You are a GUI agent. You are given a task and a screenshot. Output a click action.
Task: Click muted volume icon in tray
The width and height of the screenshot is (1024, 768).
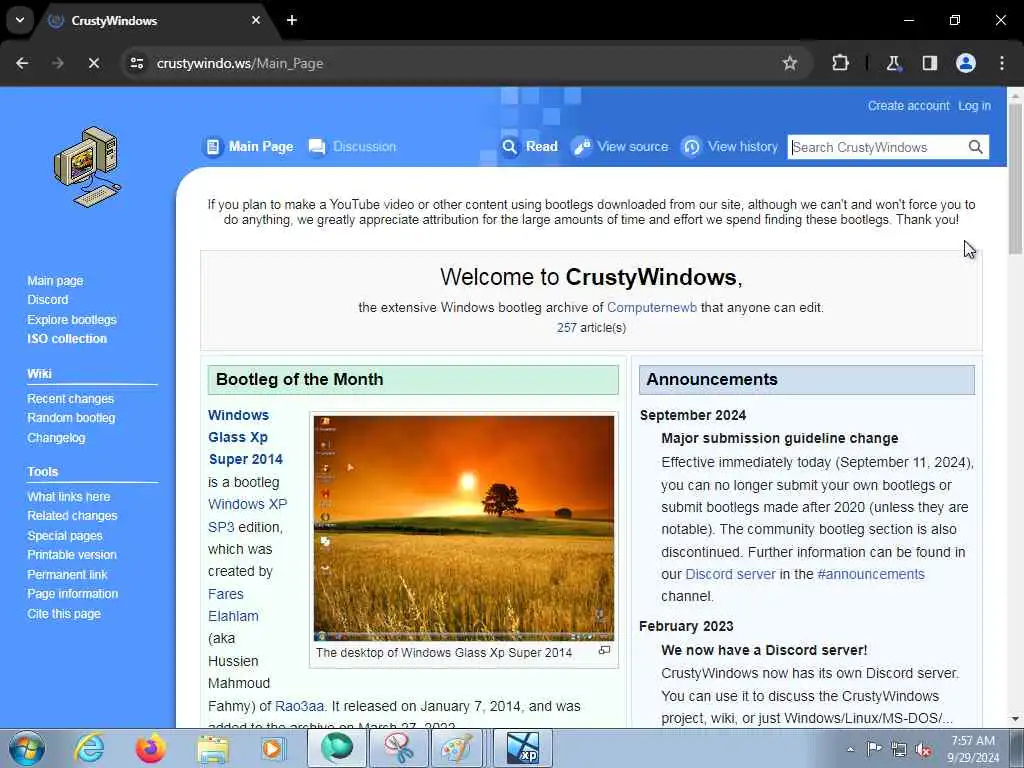tap(923, 750)
